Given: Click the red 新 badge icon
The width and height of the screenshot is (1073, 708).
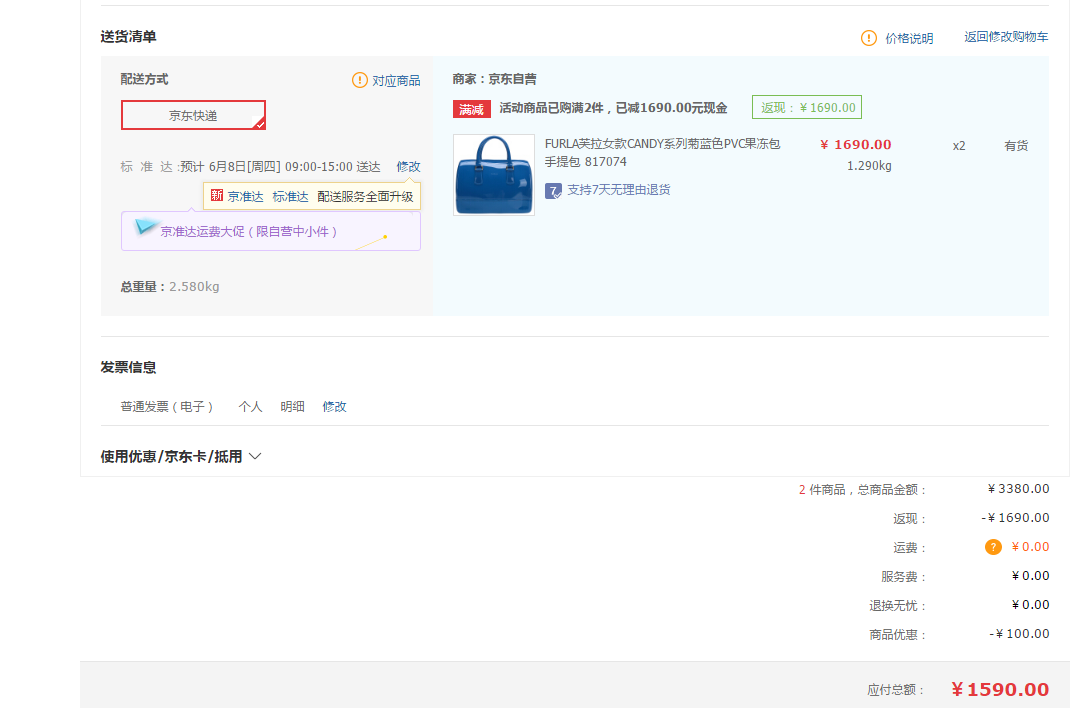Looking at the screenshot, I should point(217,196).
